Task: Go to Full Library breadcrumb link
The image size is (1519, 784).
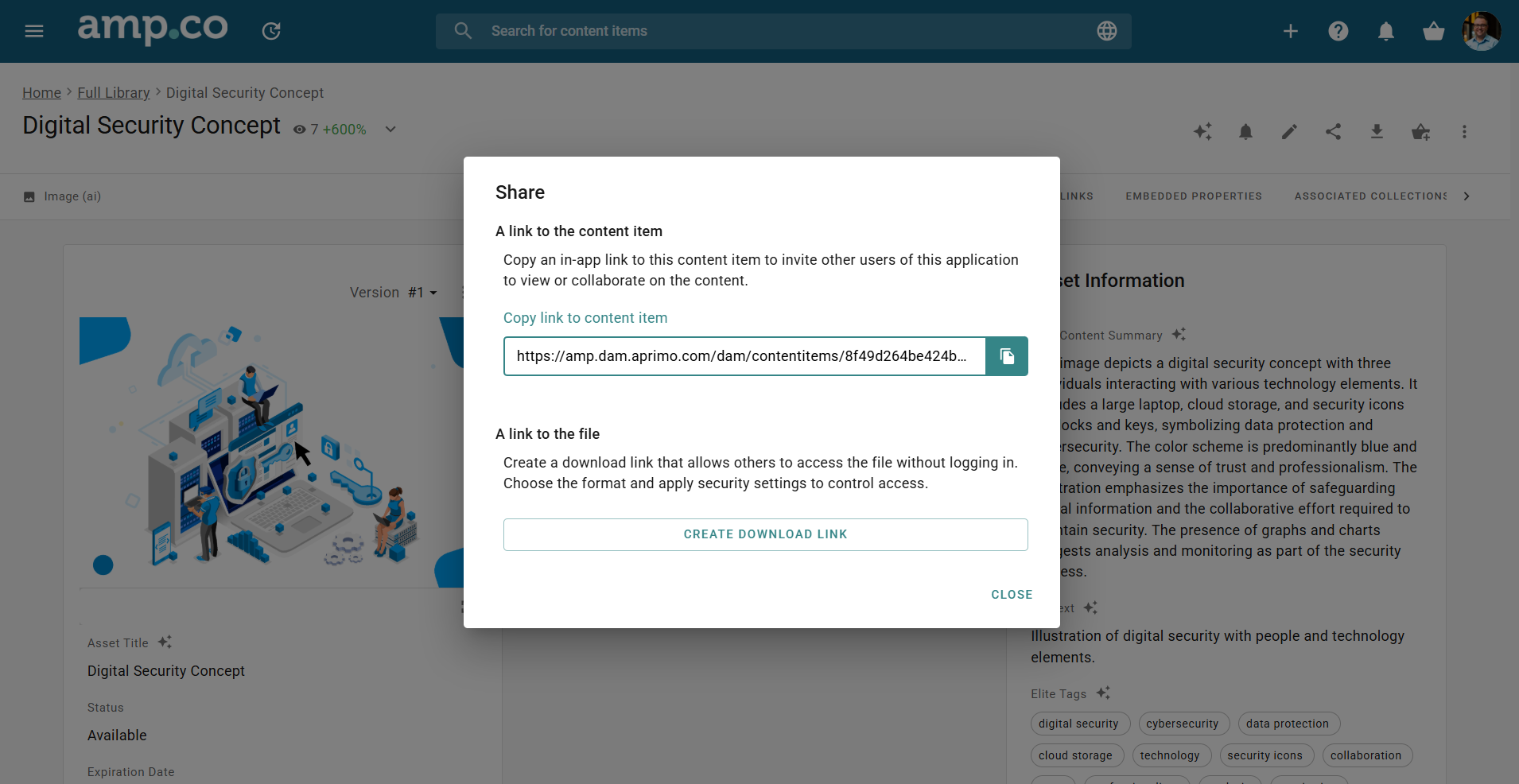Action: coord(114,93)
